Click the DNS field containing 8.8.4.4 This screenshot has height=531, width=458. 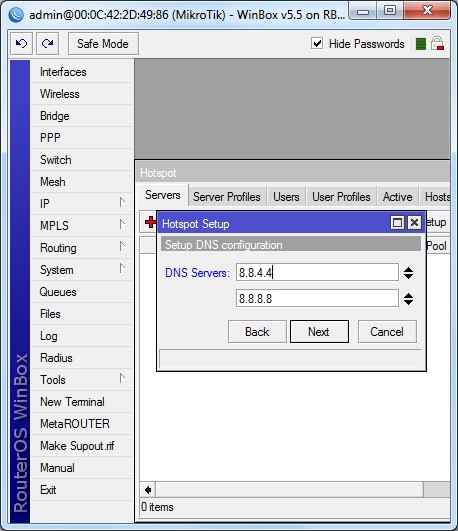click(317, 272)
